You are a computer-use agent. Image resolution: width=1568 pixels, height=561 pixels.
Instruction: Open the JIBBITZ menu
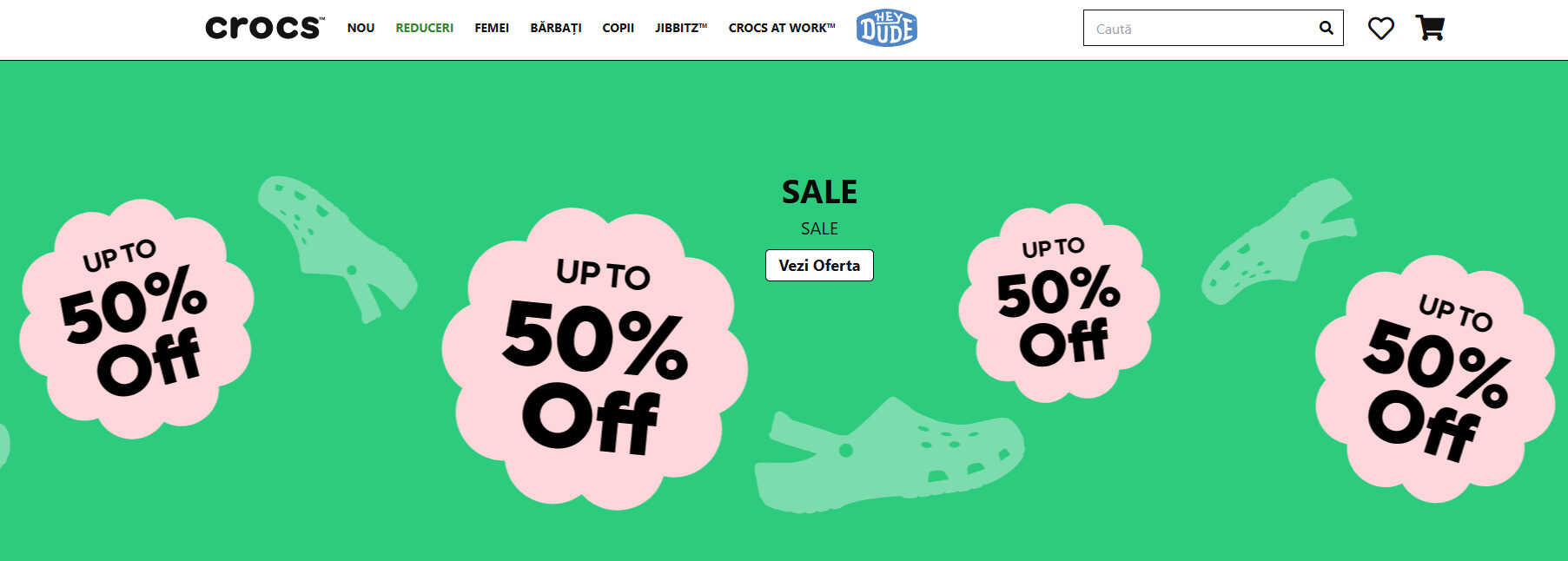[681, 28]
